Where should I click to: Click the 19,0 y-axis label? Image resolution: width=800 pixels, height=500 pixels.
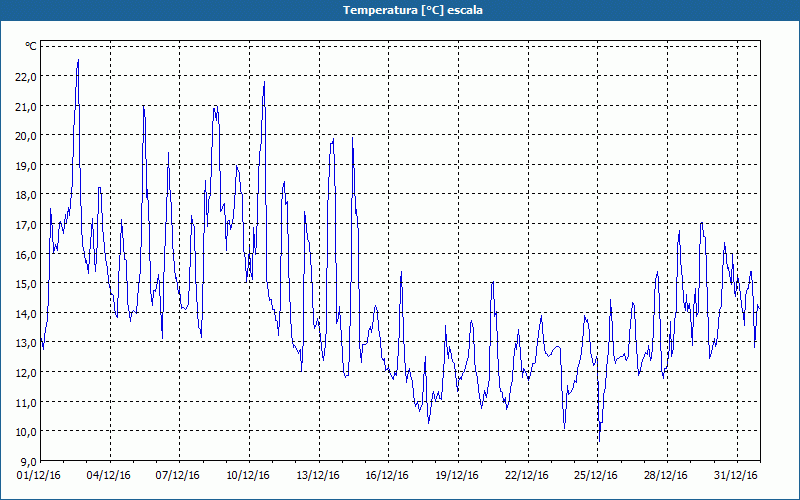[x=27, y=165]
